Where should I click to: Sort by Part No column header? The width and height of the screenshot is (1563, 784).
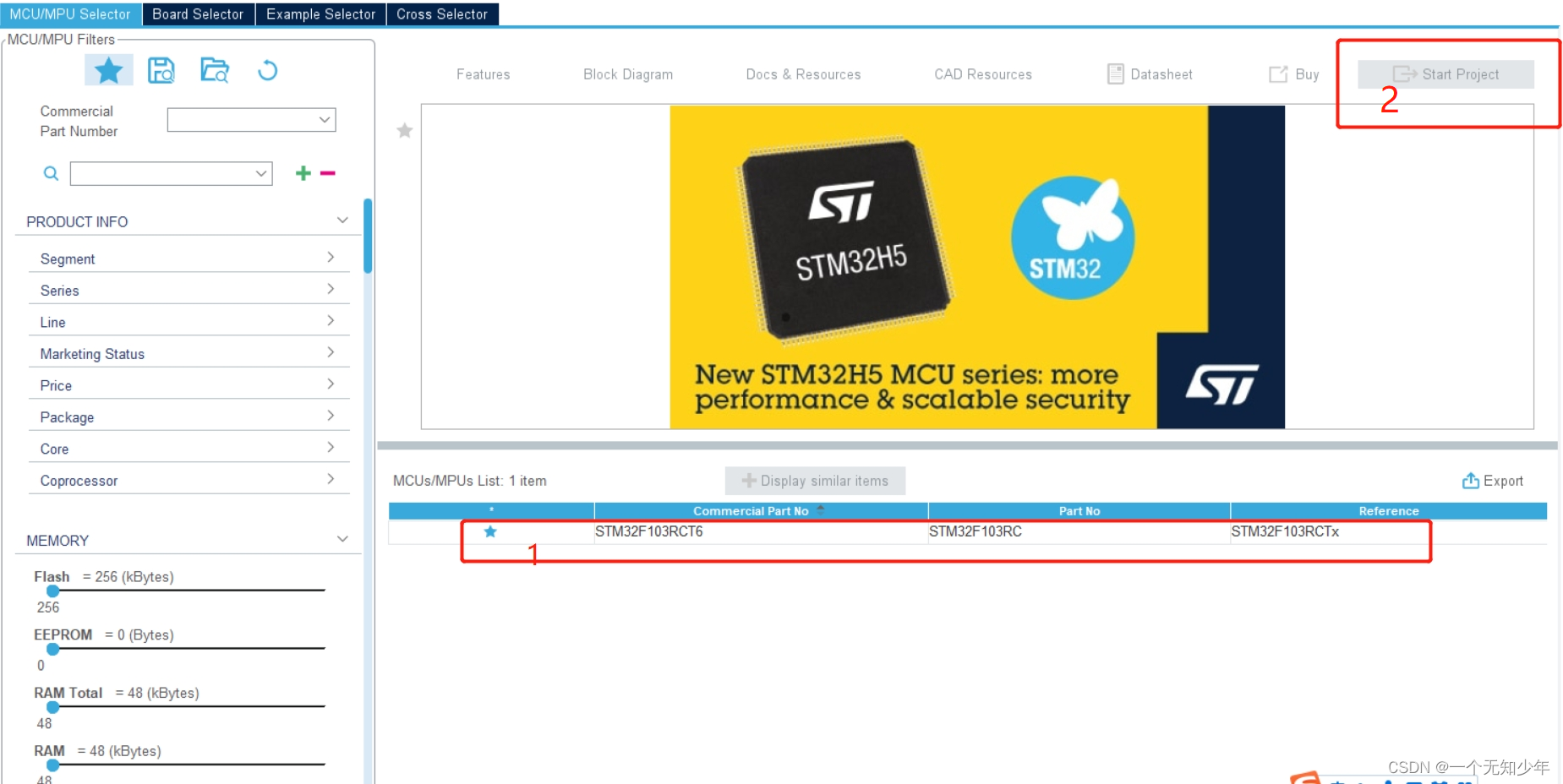click(x=1079, y=511)
